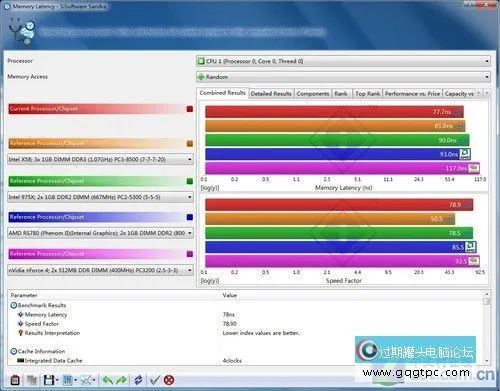Click the green Reference Processor/Chipset color square

190,181
